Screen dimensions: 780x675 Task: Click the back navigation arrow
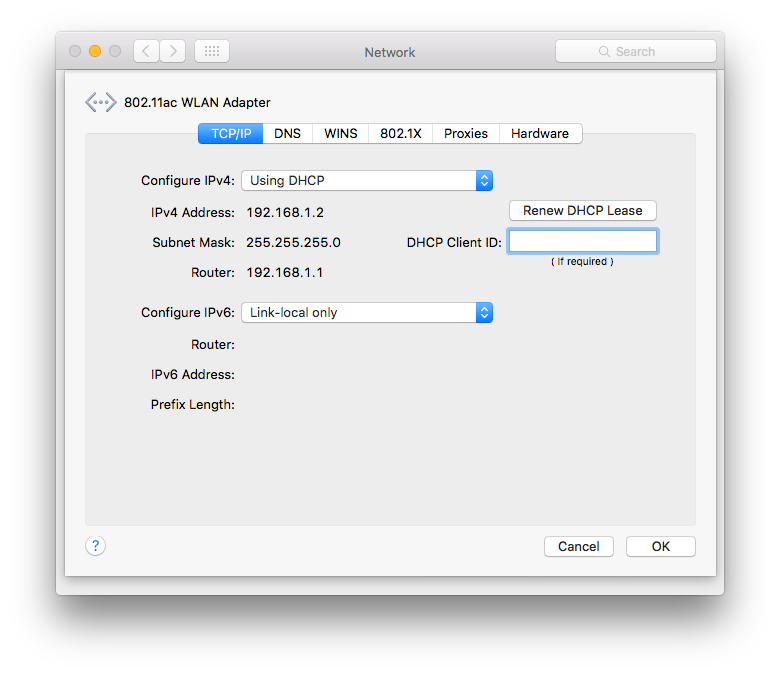point(146,51)
